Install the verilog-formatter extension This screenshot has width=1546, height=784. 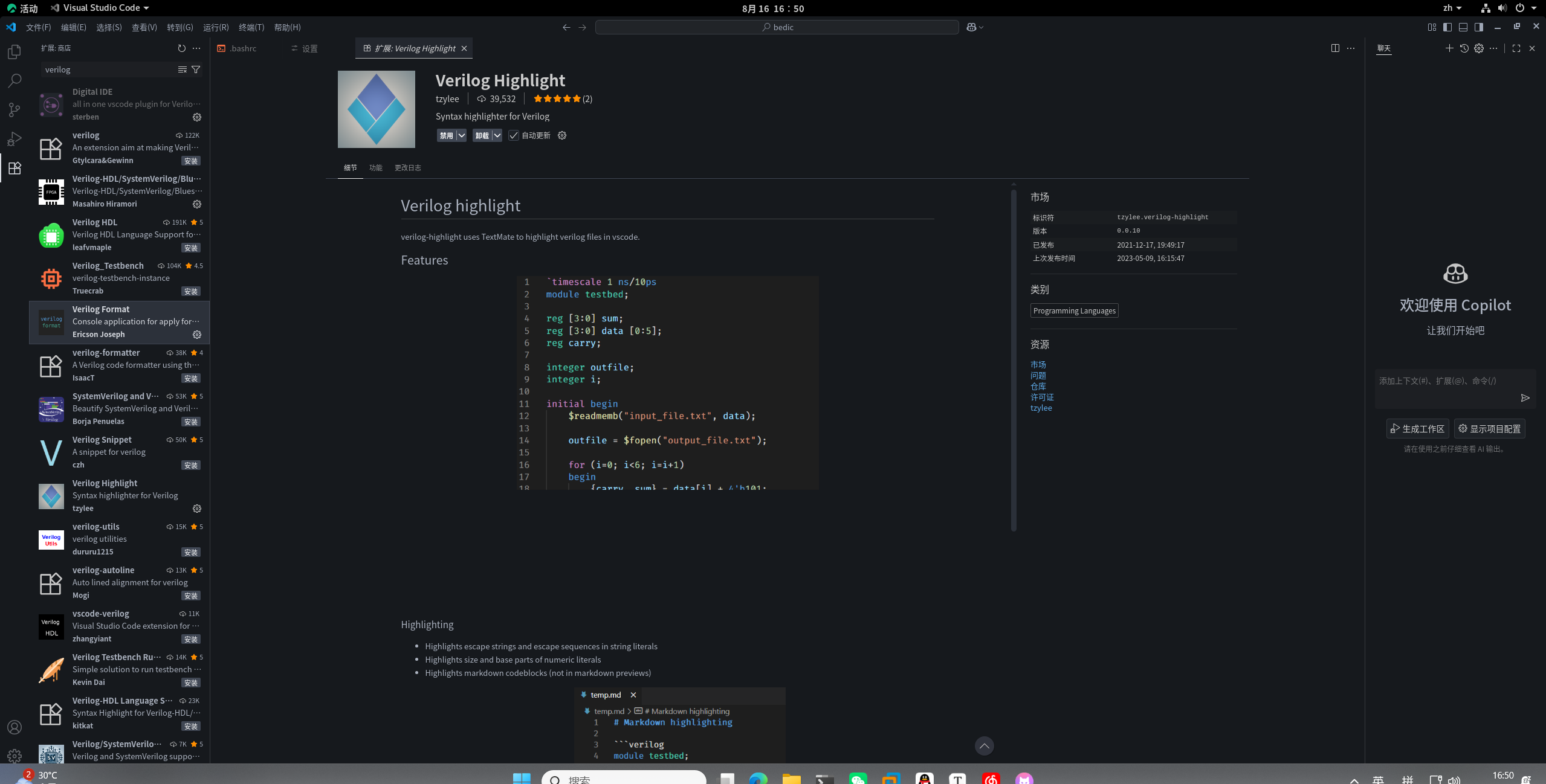coord(190,378)
